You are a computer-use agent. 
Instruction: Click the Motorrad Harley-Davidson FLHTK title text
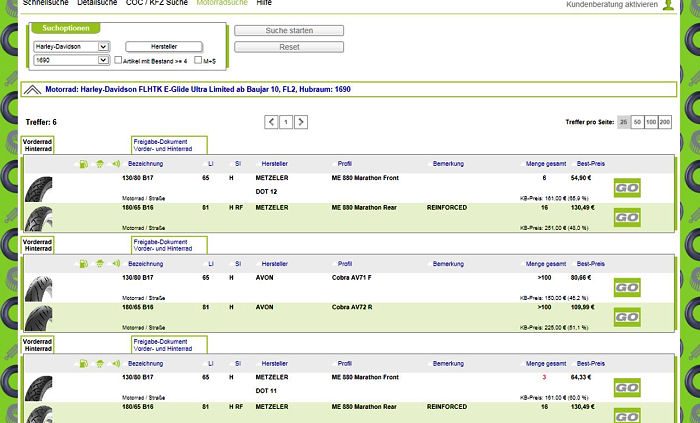point(198,89)
